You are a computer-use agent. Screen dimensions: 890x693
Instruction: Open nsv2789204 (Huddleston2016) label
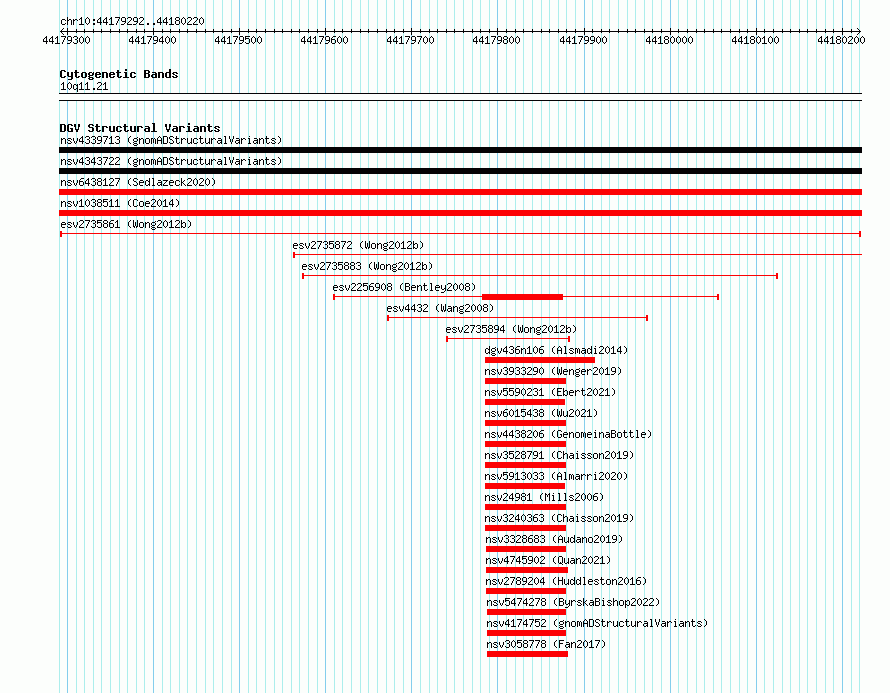566,581
